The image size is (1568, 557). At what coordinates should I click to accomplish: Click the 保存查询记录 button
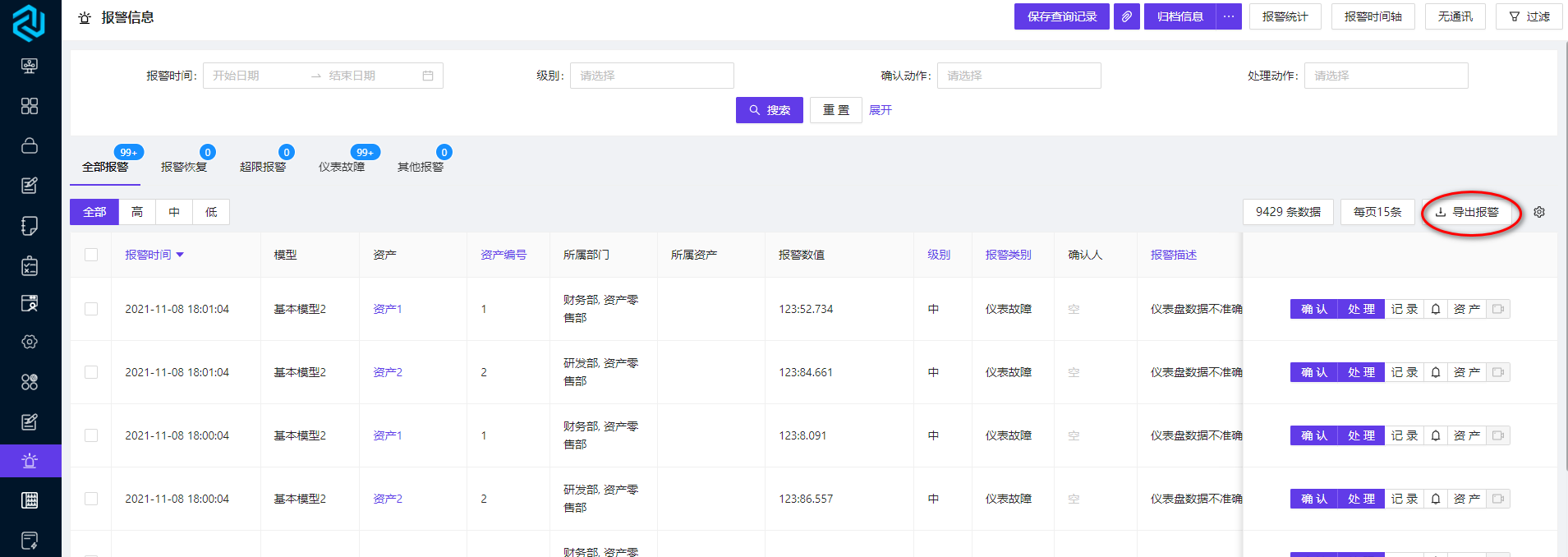click(x=1062, y=16)
